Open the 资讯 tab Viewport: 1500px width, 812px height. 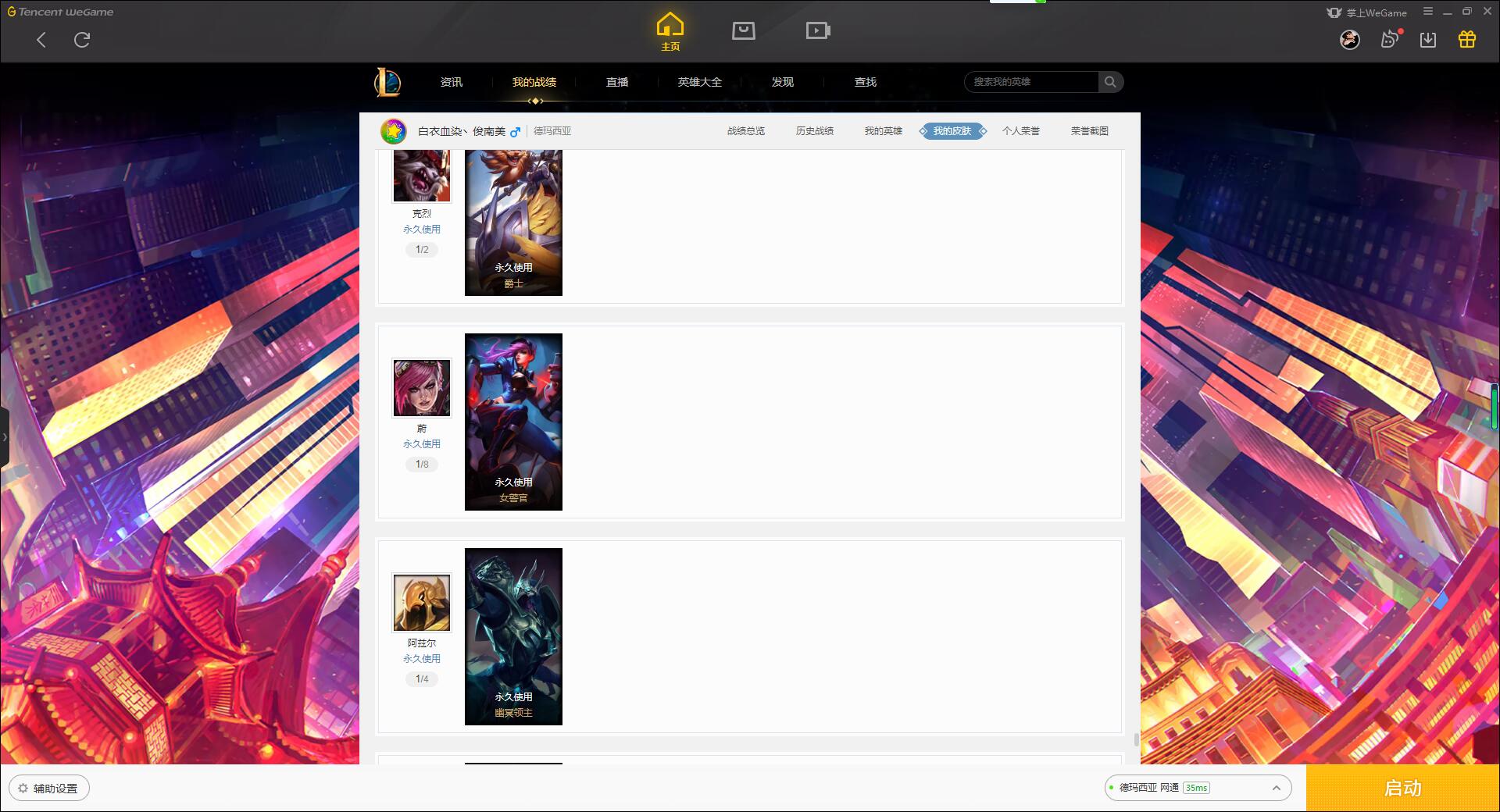(452, 82)
